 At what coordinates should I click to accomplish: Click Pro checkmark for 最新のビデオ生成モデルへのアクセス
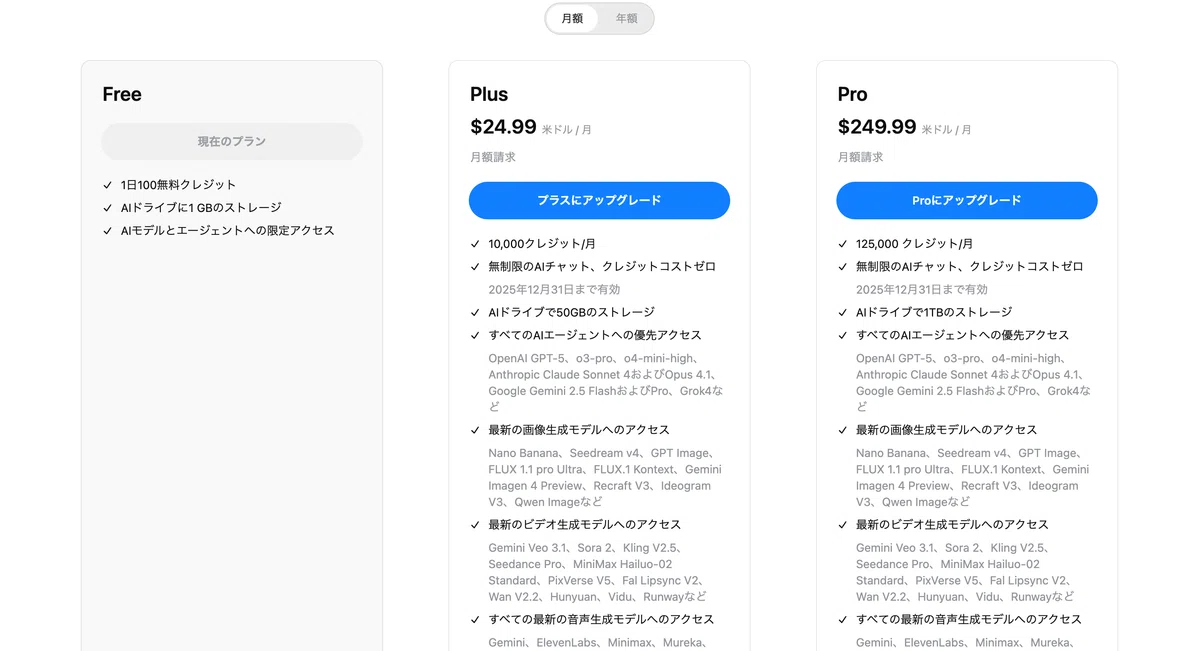click(843, 525)
